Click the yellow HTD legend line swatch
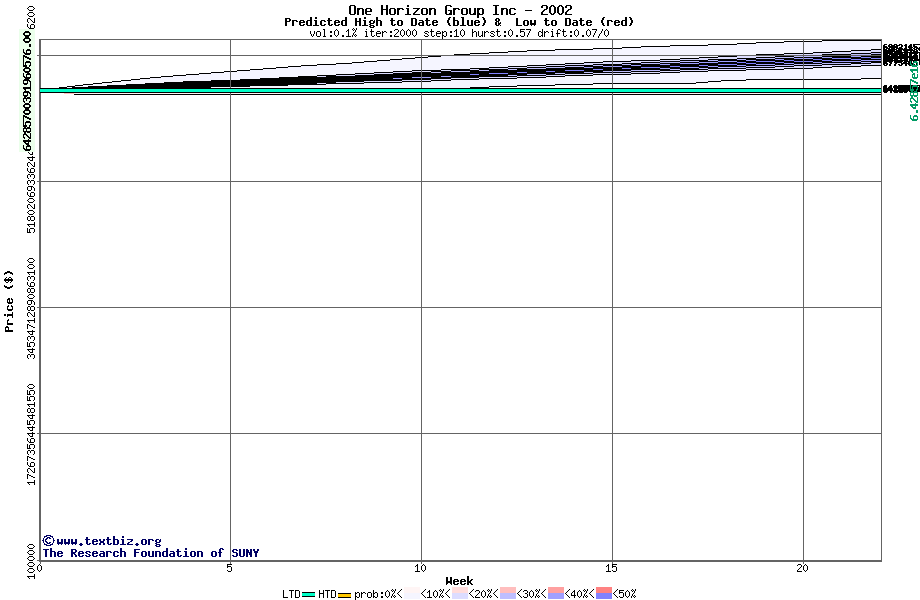Image resolution: width=920 pixels, height=600 pixels. (344, 595)
